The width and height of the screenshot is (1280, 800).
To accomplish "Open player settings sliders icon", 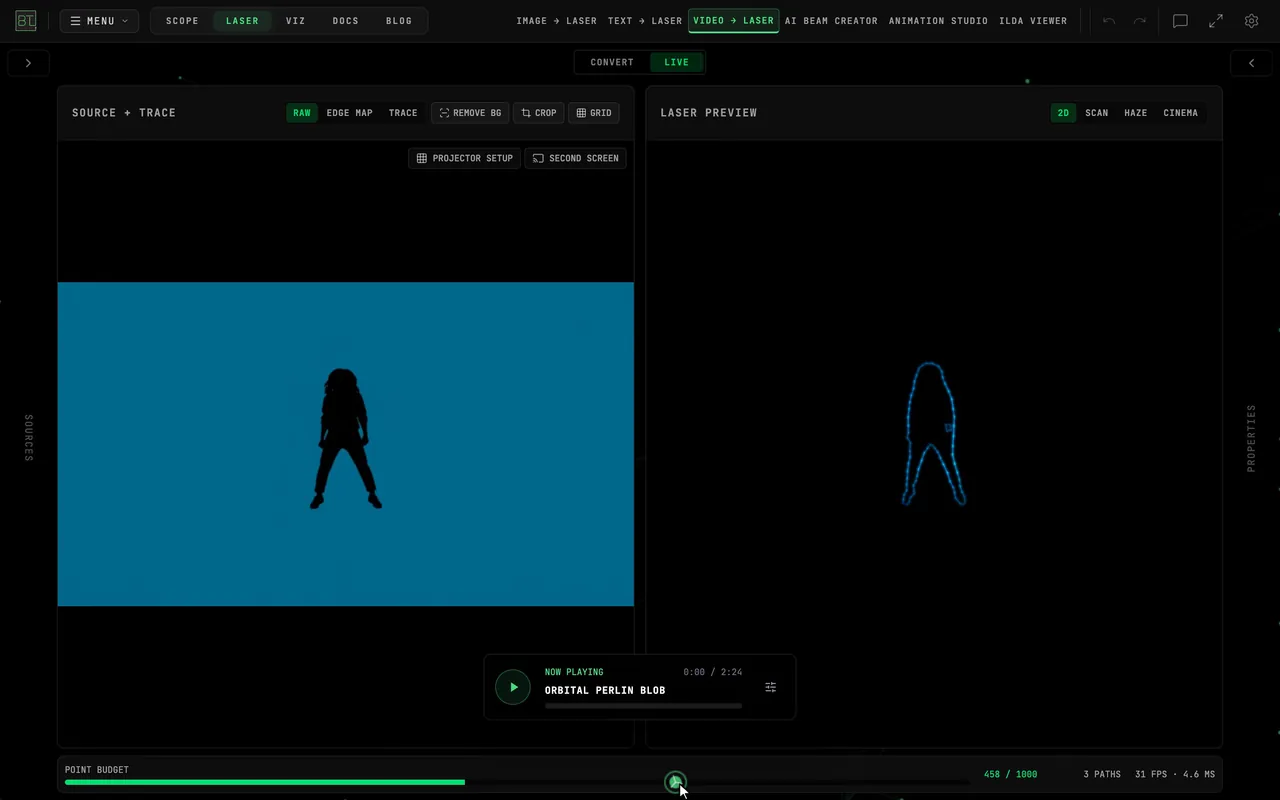I will click(770, 687).
